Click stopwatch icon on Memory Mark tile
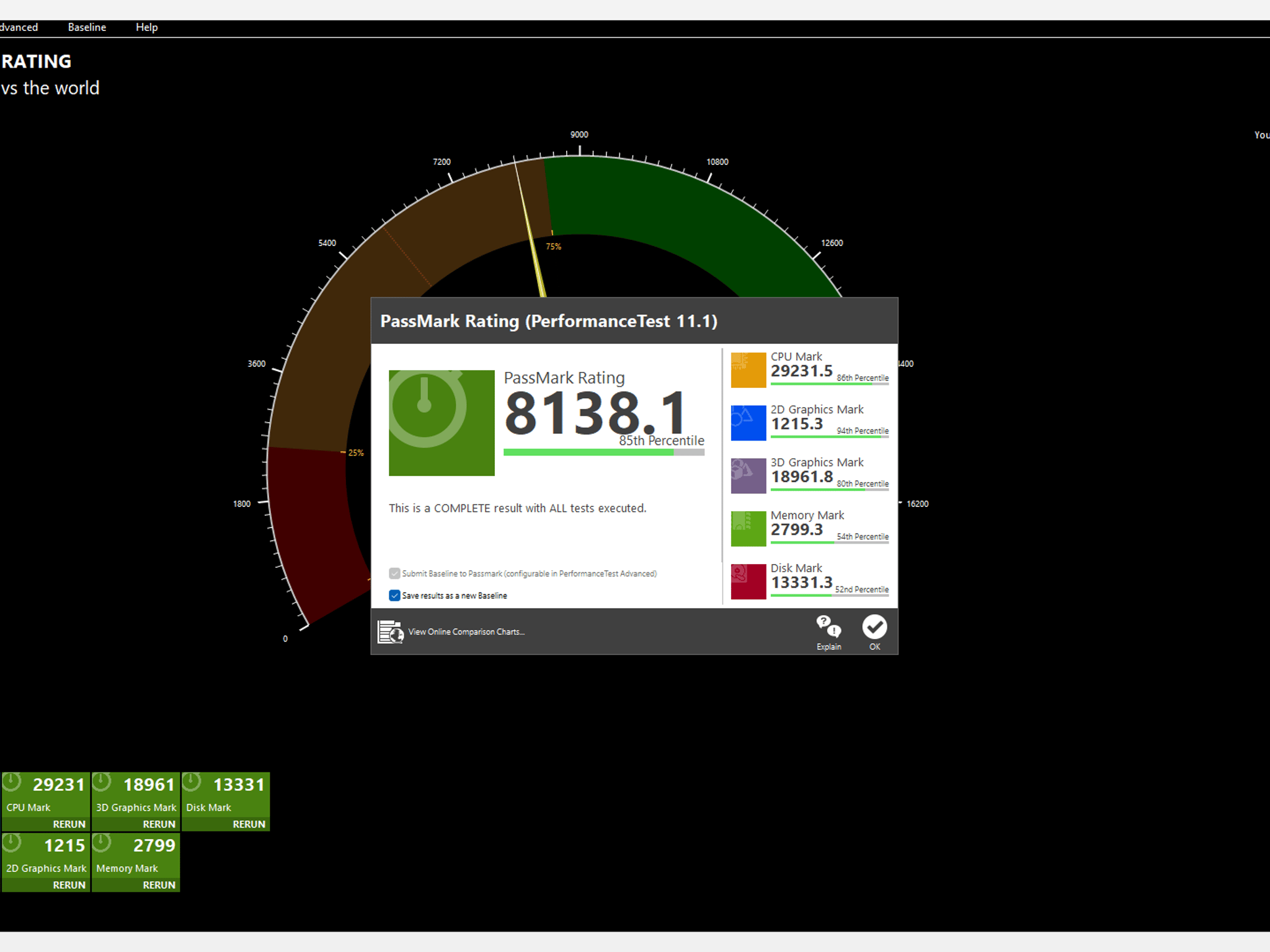Viewport: 1270px width, 952px height. [102, 843]
